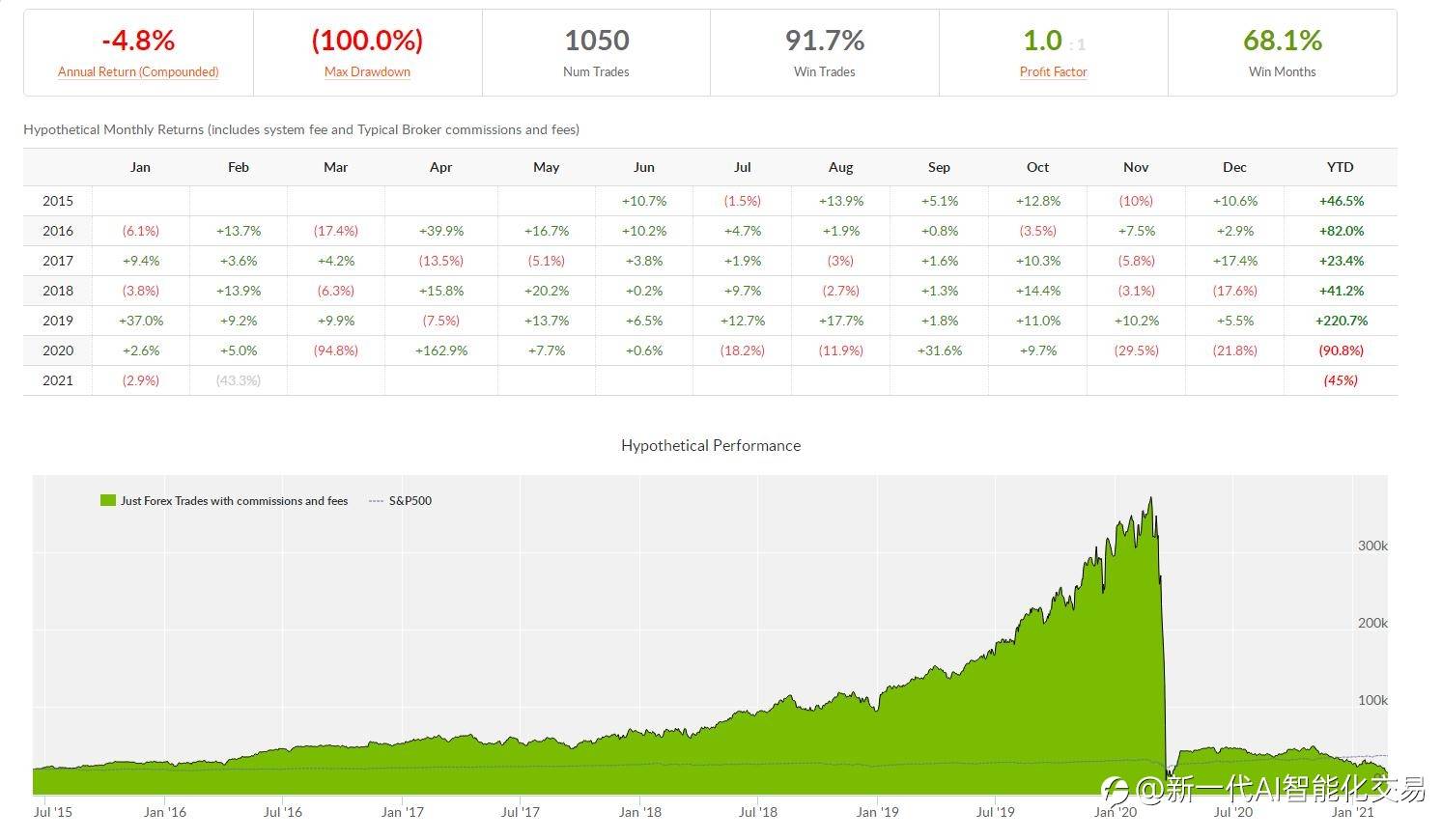The height and width of the screenshot is (840, 1442).
Task: Click the February 2021 (43.3%) cell
Action: [x=239, y=380]
